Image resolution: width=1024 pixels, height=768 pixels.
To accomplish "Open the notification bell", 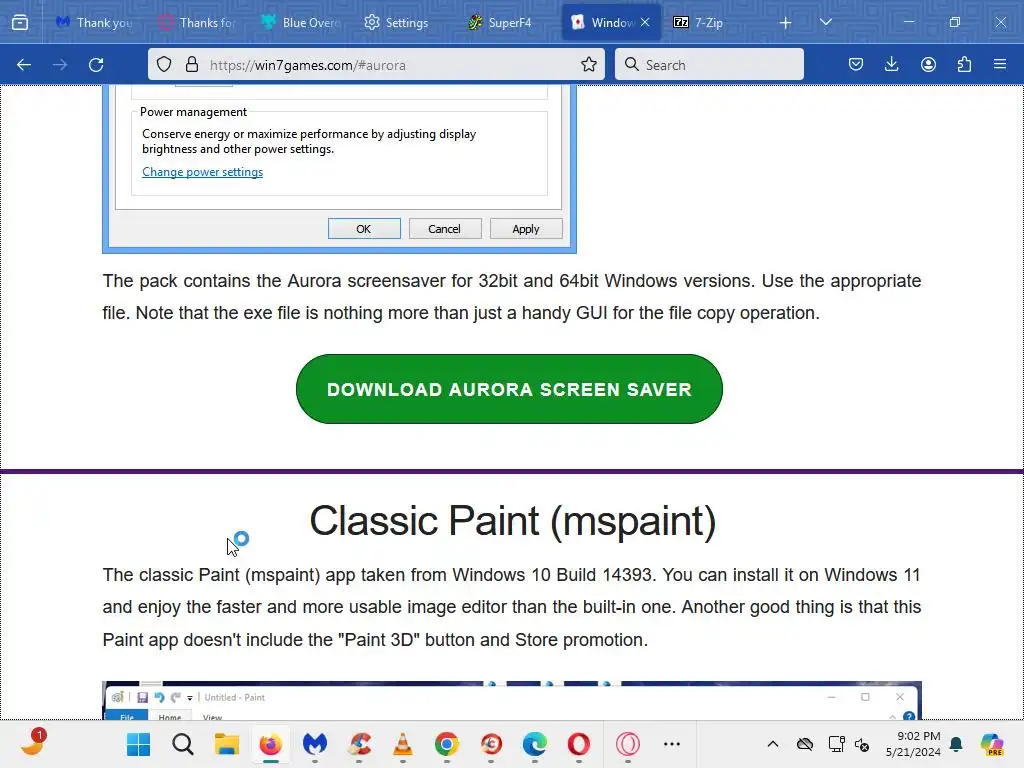I will tap(956, 744).
